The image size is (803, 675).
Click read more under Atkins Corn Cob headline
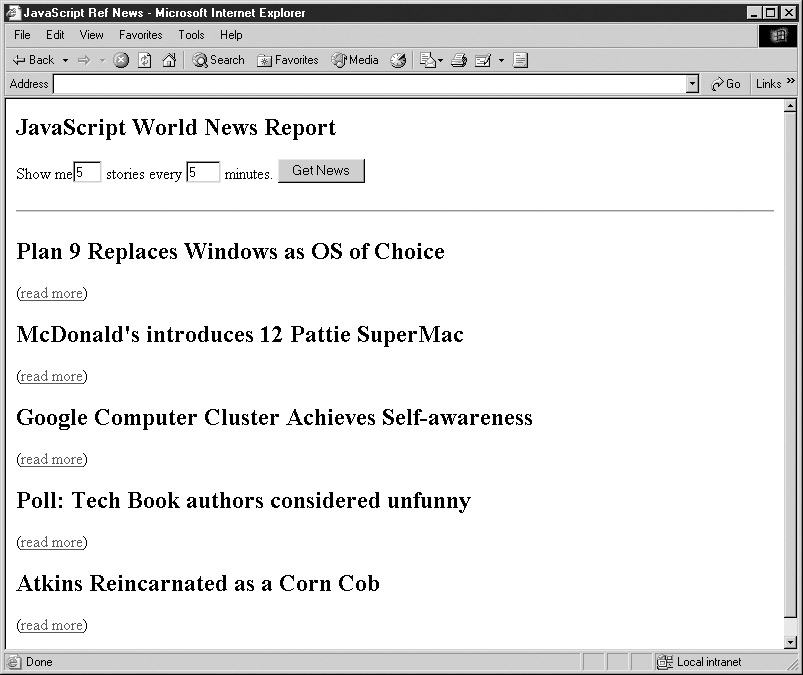51,625
